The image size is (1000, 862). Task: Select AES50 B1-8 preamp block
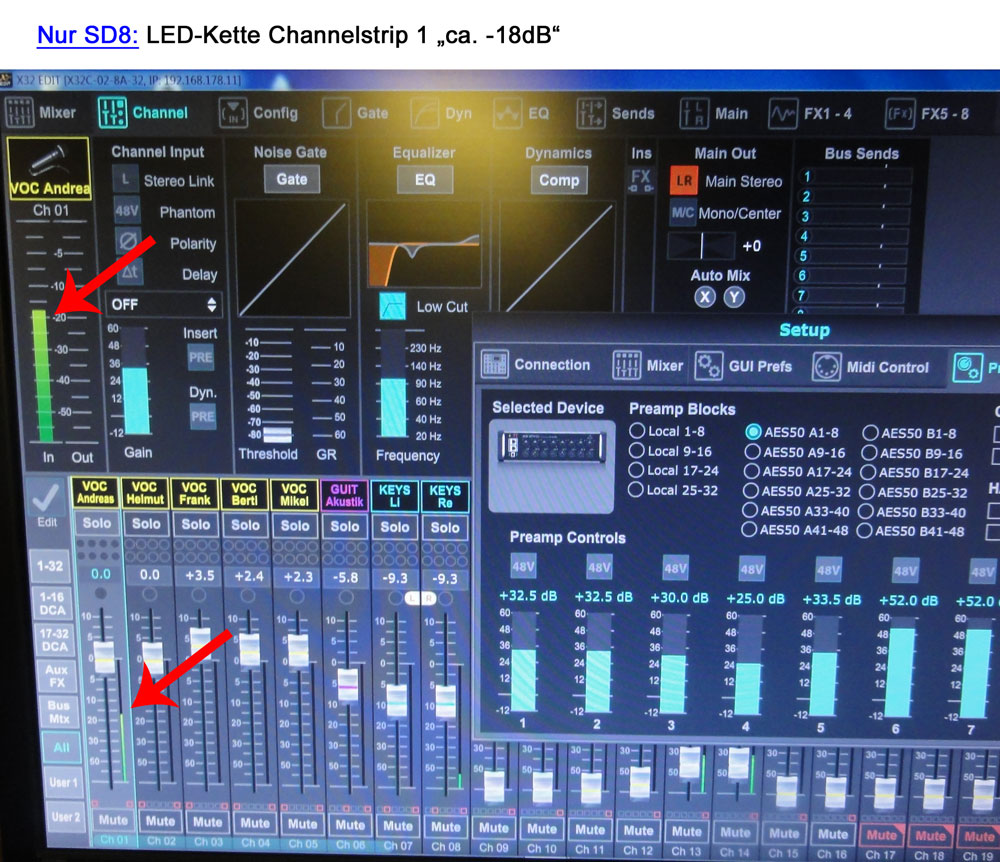870,434
